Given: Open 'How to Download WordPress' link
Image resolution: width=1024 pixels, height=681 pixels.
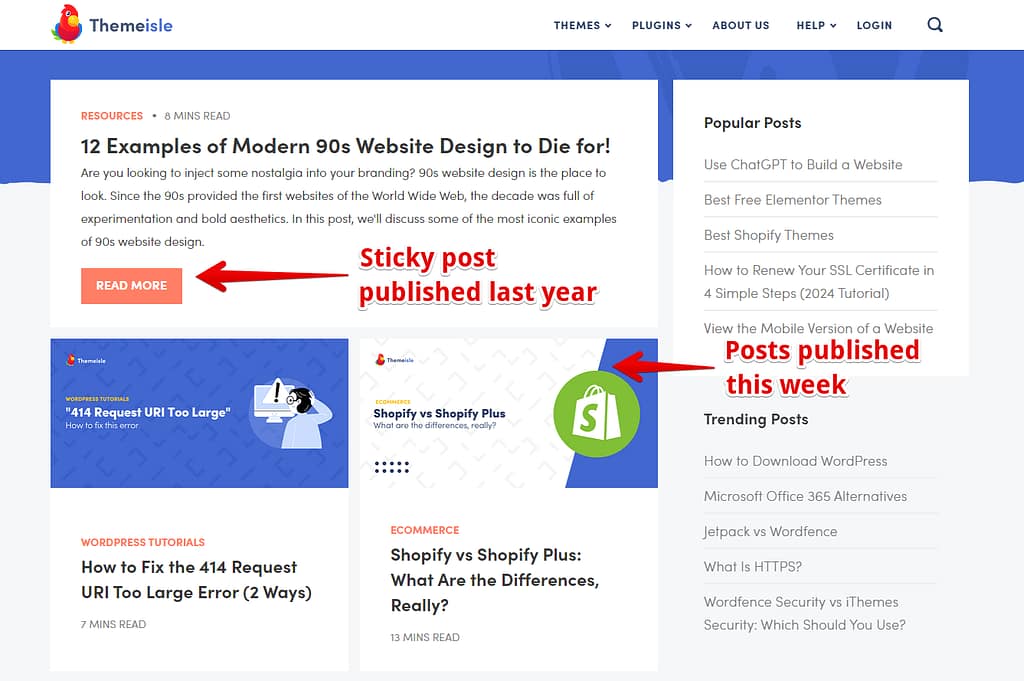Looking at the screenshot, I should click(796, 461).
